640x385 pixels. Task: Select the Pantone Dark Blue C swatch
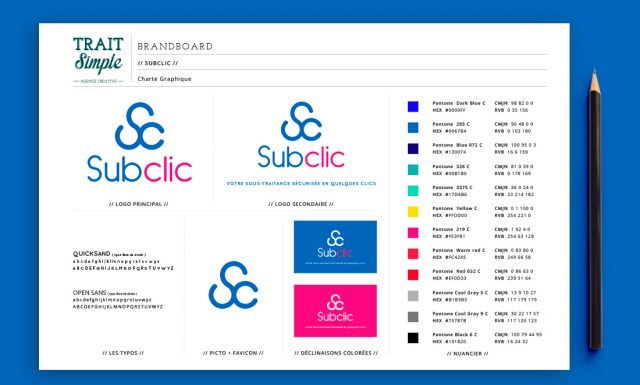(413, 107)
